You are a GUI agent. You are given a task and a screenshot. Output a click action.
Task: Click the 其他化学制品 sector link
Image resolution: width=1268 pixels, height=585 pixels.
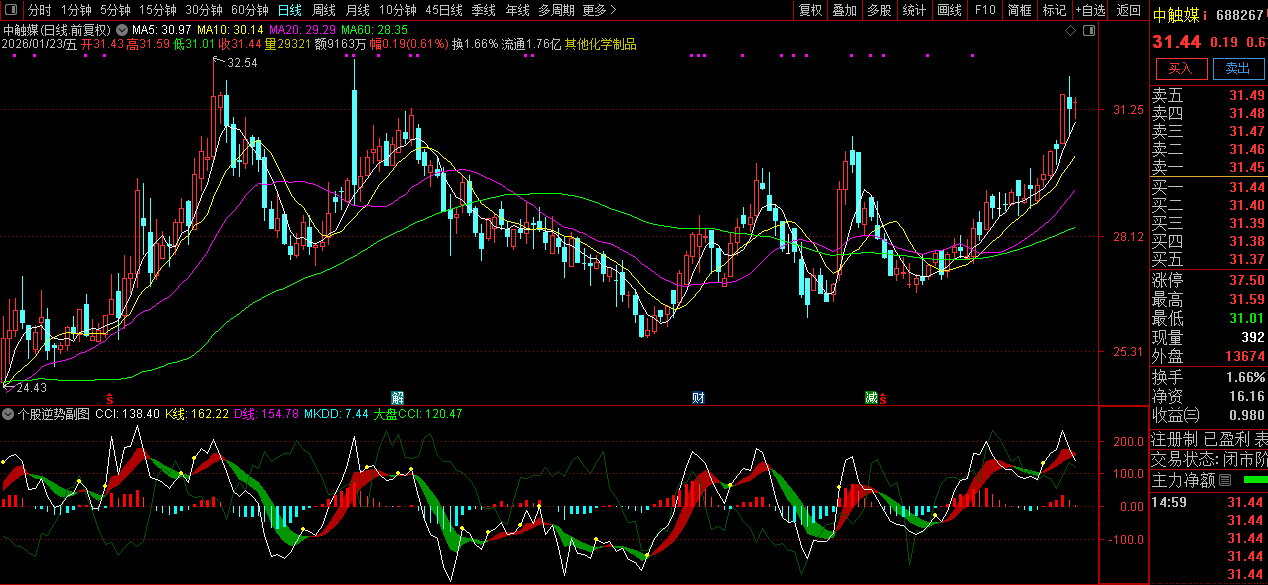[x=600, y=44]
